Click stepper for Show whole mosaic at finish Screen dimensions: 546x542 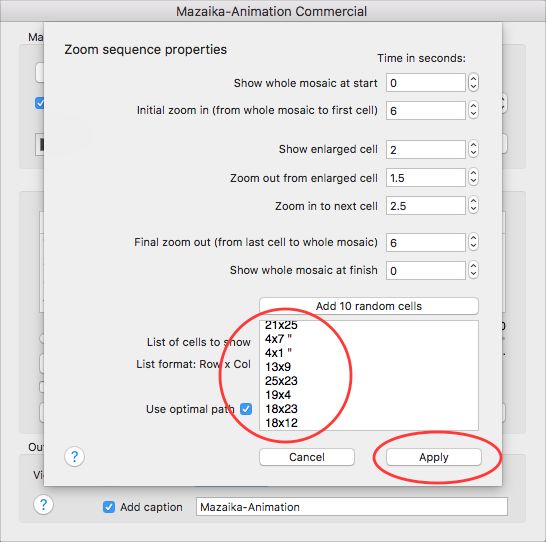(473, 270)
